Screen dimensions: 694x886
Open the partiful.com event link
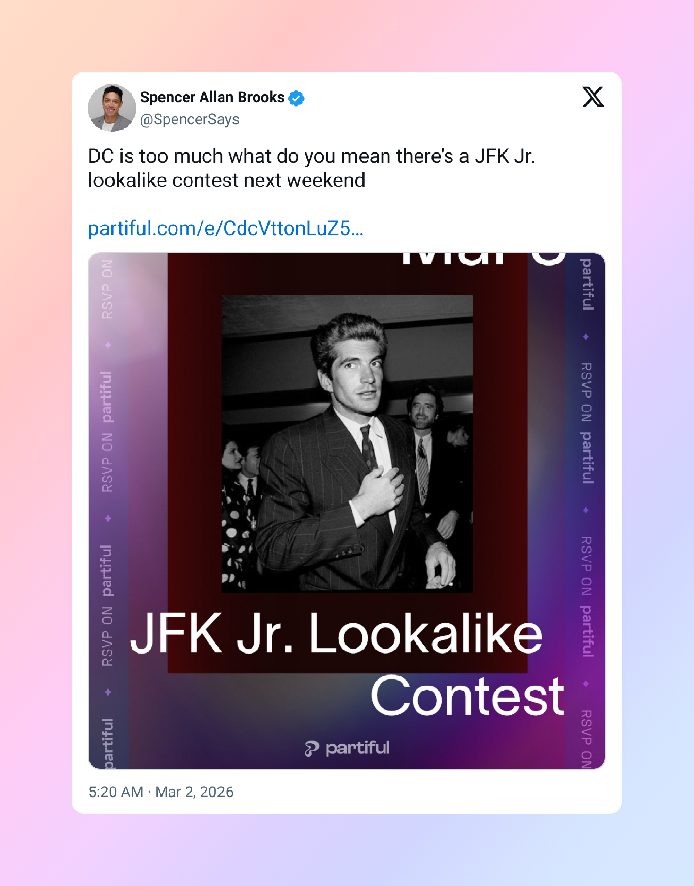click(x=225, y=228)
